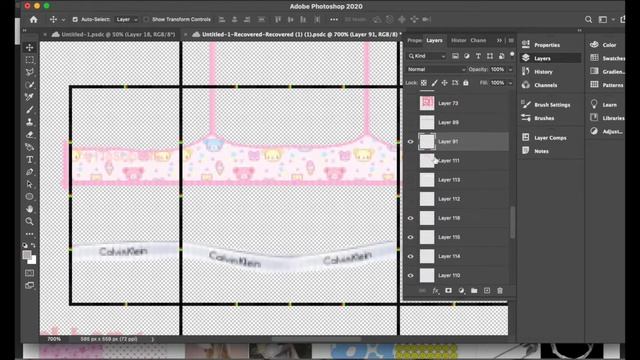Select the Zoom magnifier tool
This screenshot has width=640, height=360.
pos(29,222)
